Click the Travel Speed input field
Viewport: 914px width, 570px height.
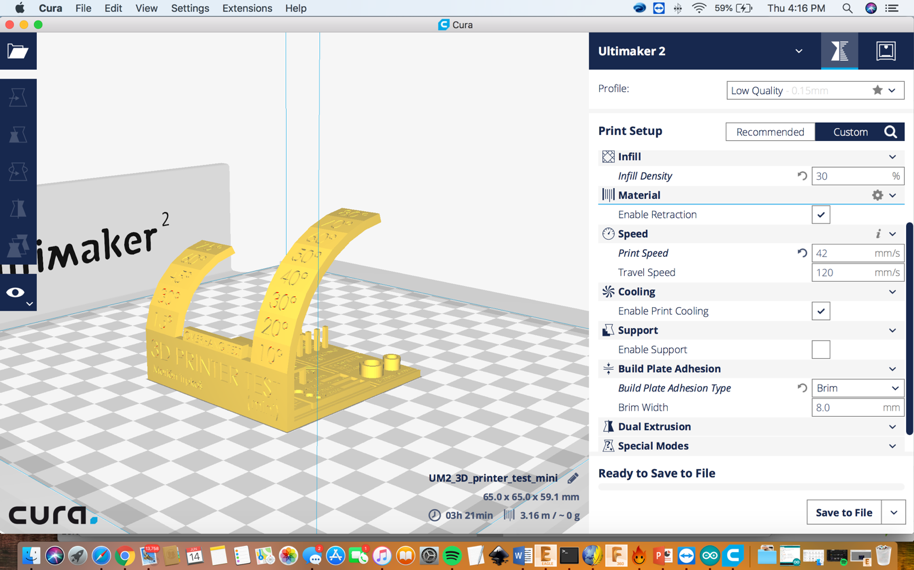click(857, 272)
